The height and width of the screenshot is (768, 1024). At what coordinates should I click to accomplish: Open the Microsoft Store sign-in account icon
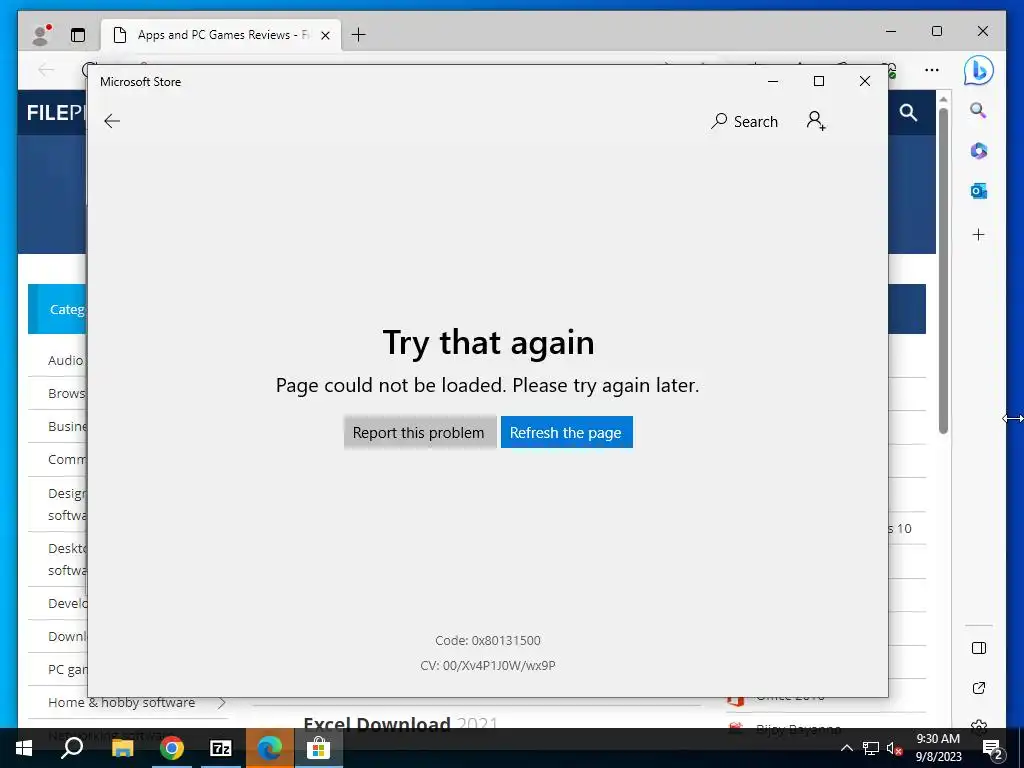816,121
